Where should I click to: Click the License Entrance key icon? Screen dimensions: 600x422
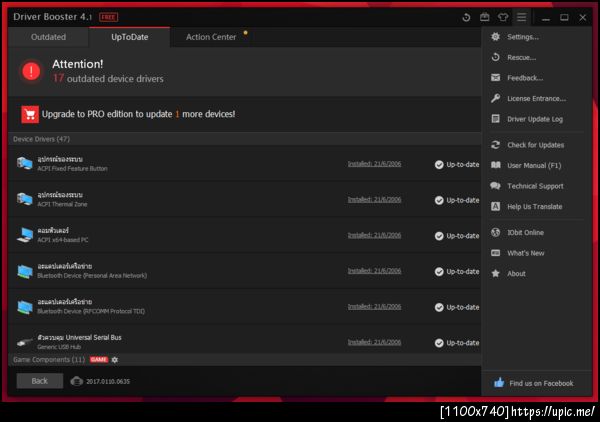pos(496,98)
